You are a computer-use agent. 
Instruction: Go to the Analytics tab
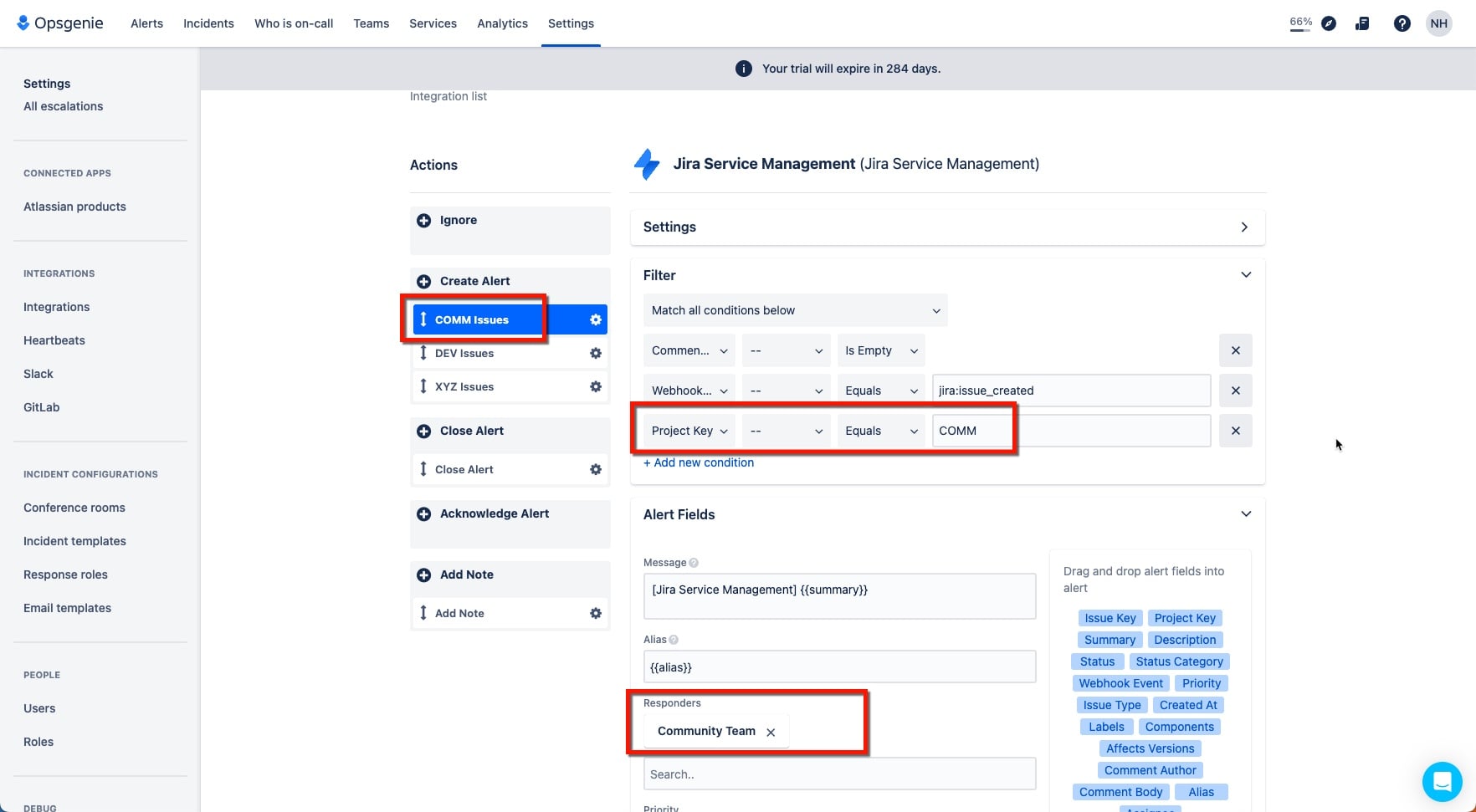pyautogui.click(x=502, y=23)
